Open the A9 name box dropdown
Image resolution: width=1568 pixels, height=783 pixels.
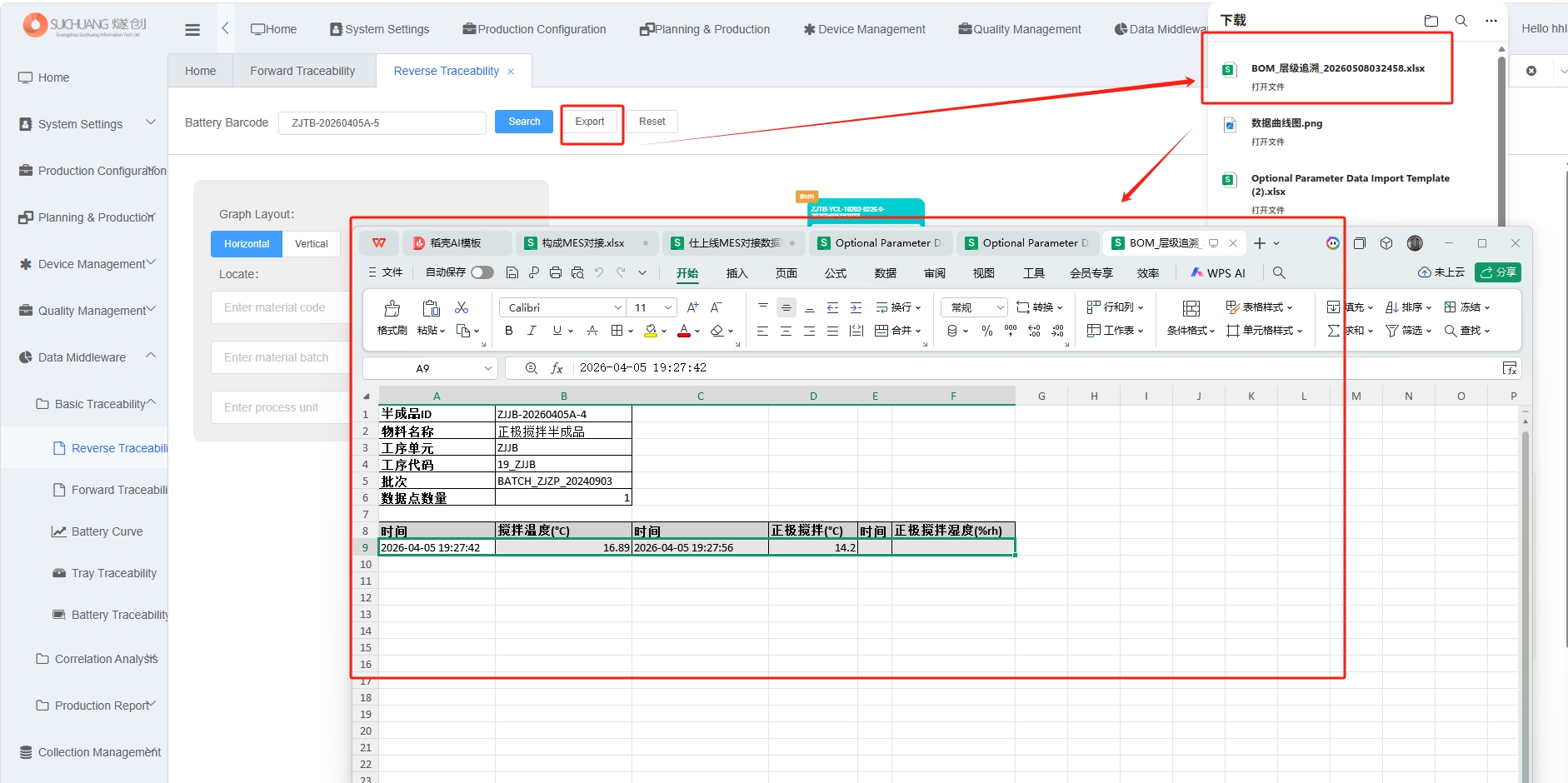click(x=488, y=368)
